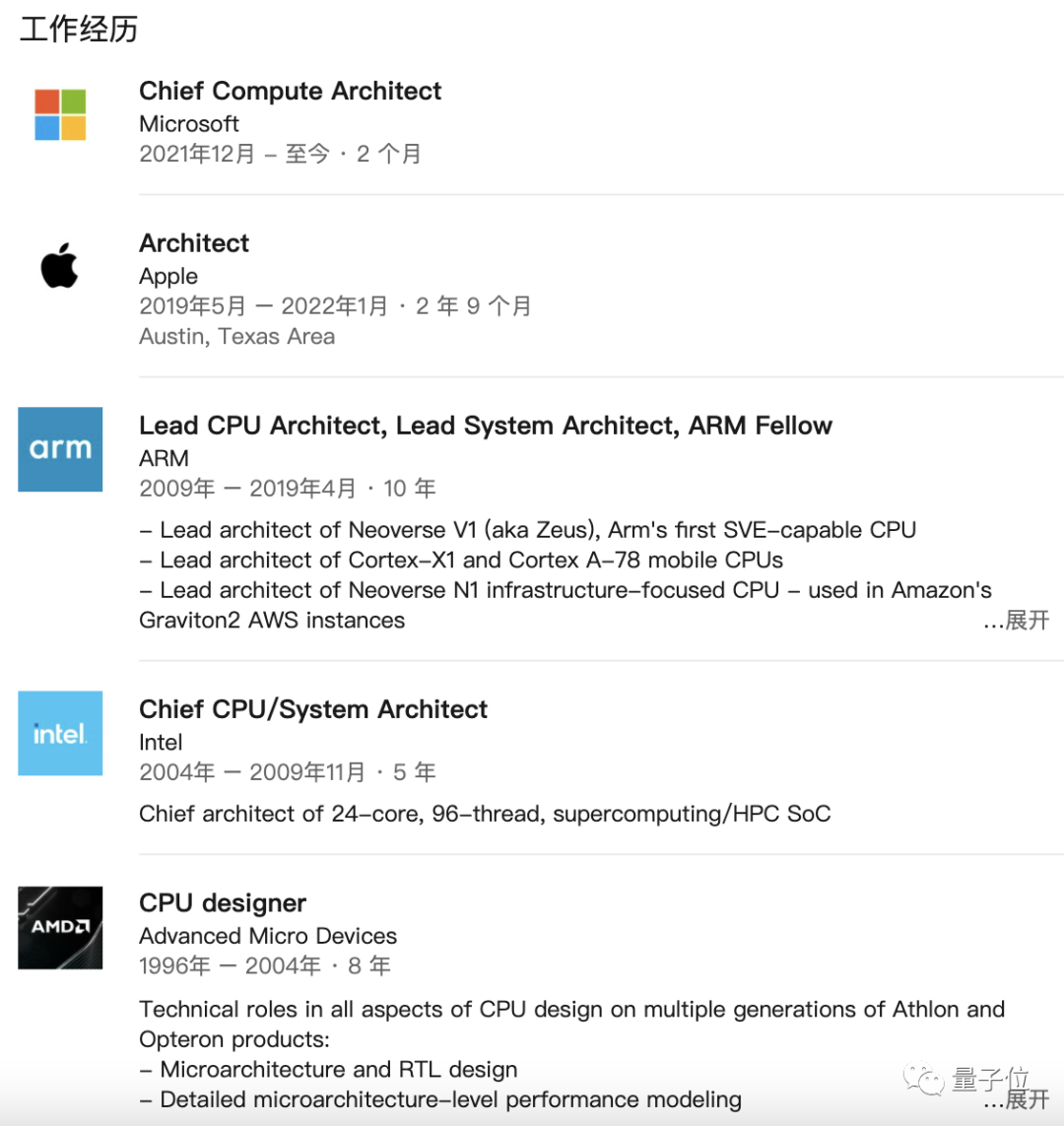Click the Microsoft company name
The image size is (1064, 1126).
(189, 124)
